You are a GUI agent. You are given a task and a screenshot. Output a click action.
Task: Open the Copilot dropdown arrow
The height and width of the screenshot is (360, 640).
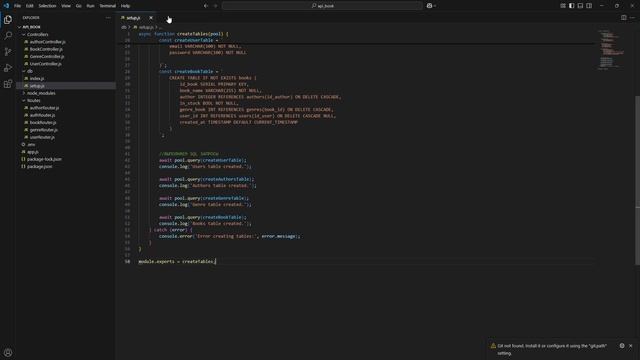click(435, 6)
